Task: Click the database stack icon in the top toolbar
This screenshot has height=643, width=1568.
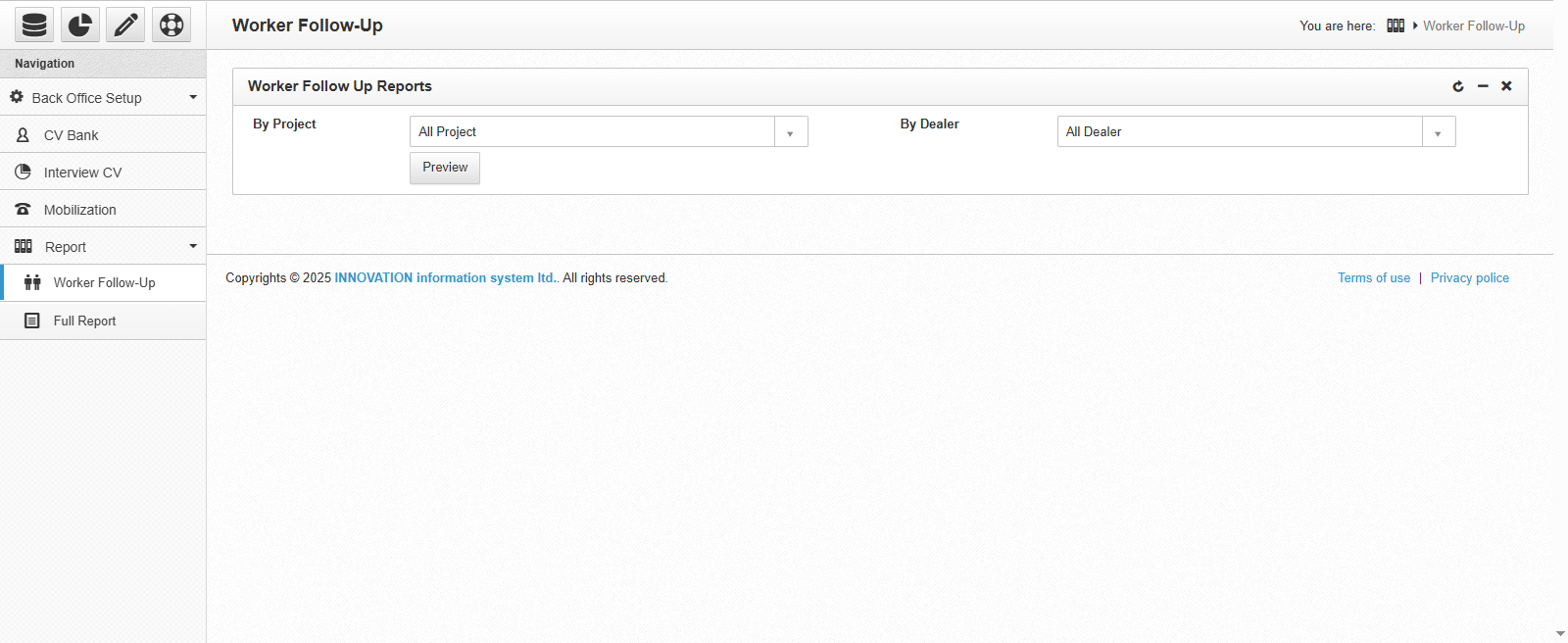Action: coord(34,25)
